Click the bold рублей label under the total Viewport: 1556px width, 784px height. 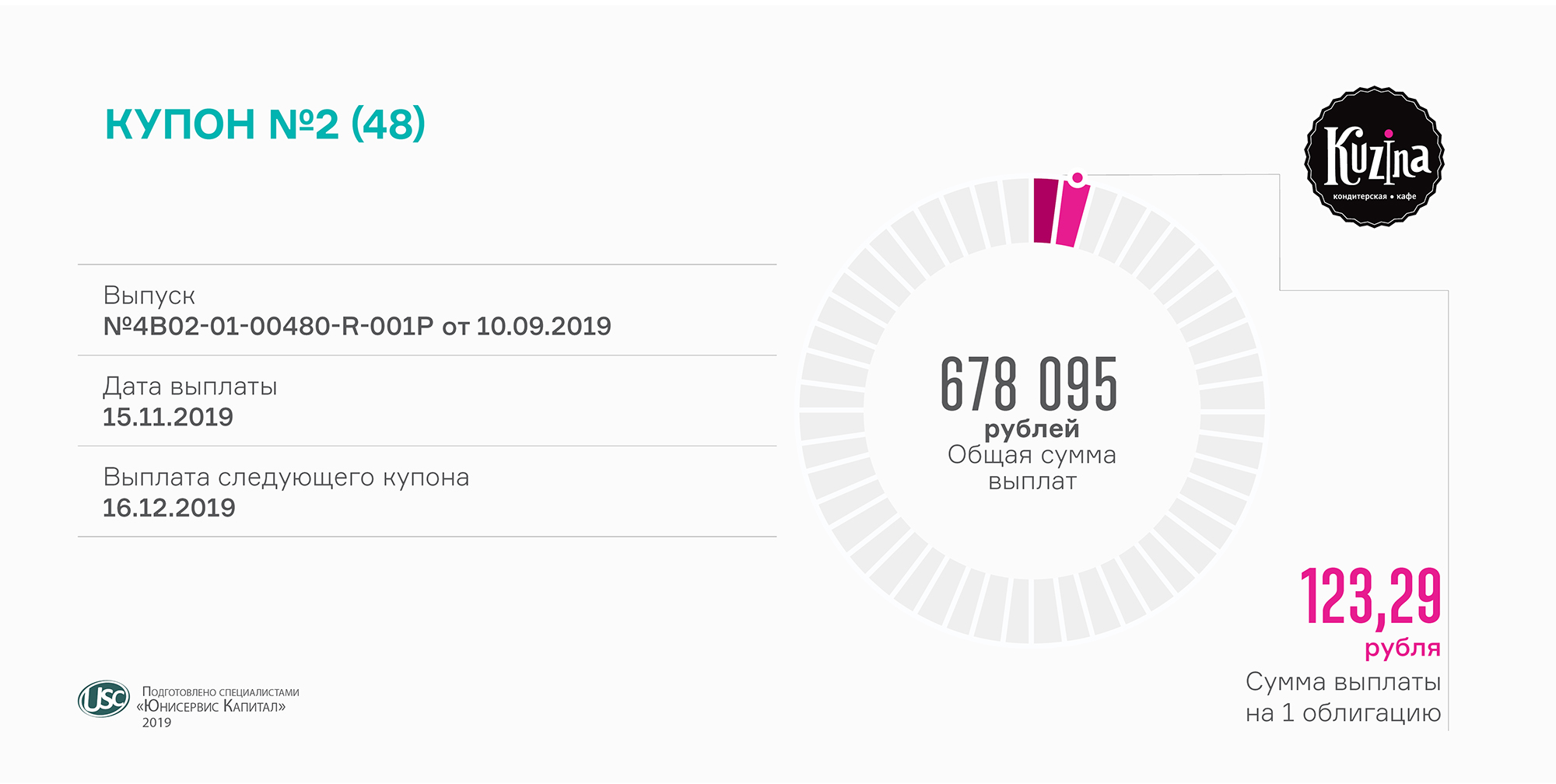[1032, 429]
